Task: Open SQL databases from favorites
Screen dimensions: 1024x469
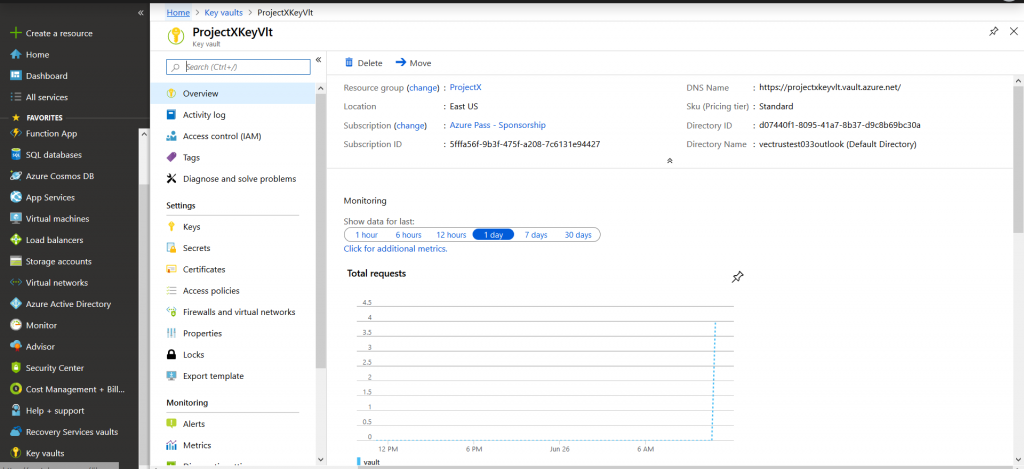Action: pos(54,155)
